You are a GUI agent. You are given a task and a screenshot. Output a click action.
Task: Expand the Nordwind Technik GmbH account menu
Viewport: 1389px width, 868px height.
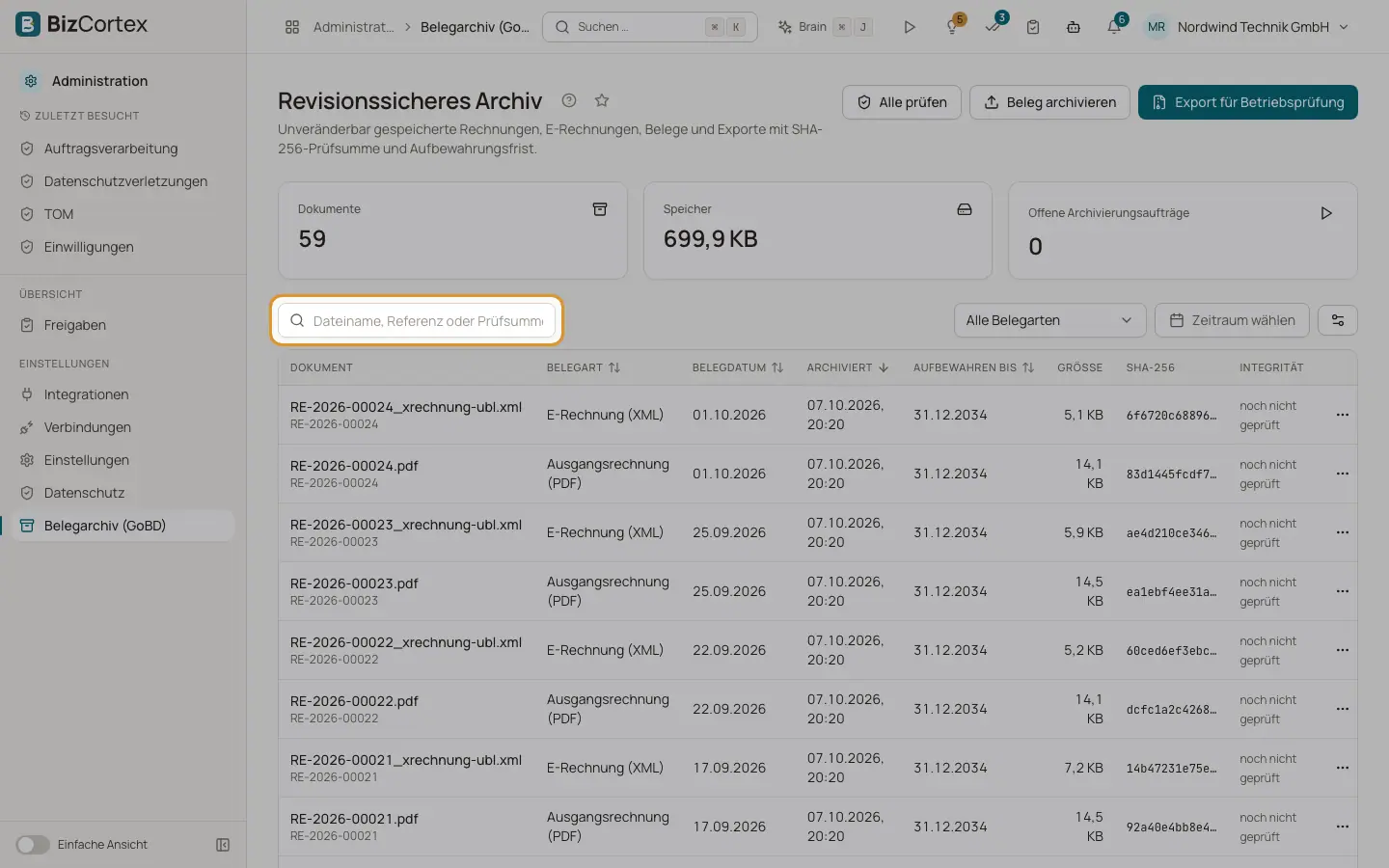[1246, 27]
